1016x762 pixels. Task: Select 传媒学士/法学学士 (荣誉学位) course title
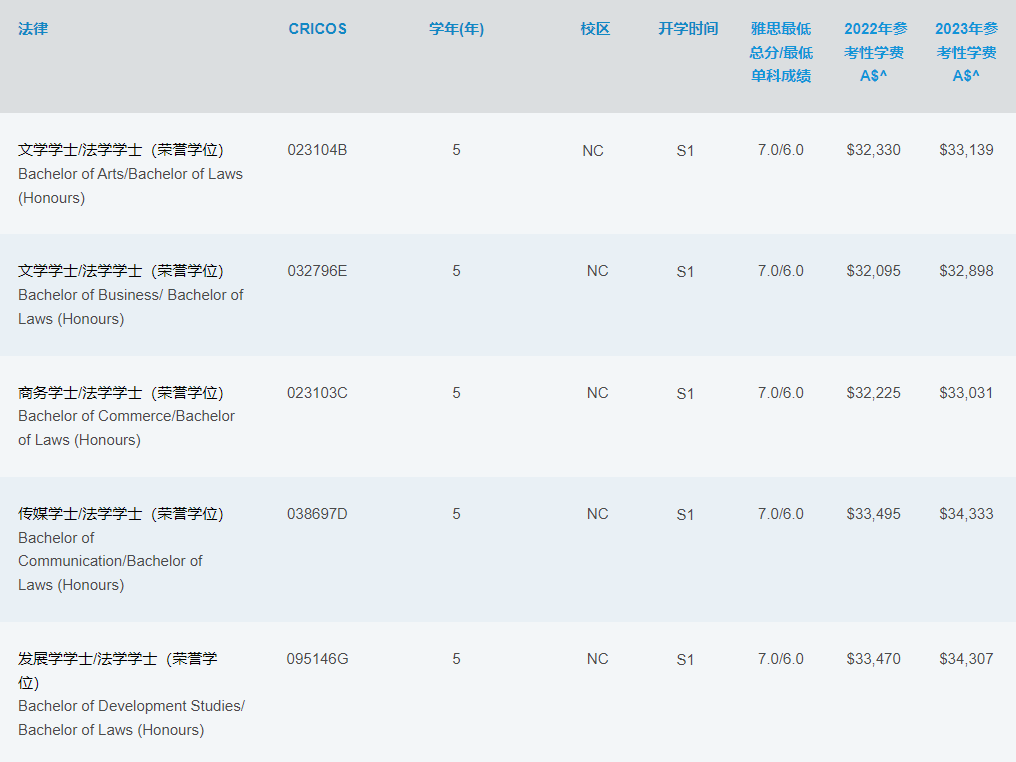pos(121,514)
